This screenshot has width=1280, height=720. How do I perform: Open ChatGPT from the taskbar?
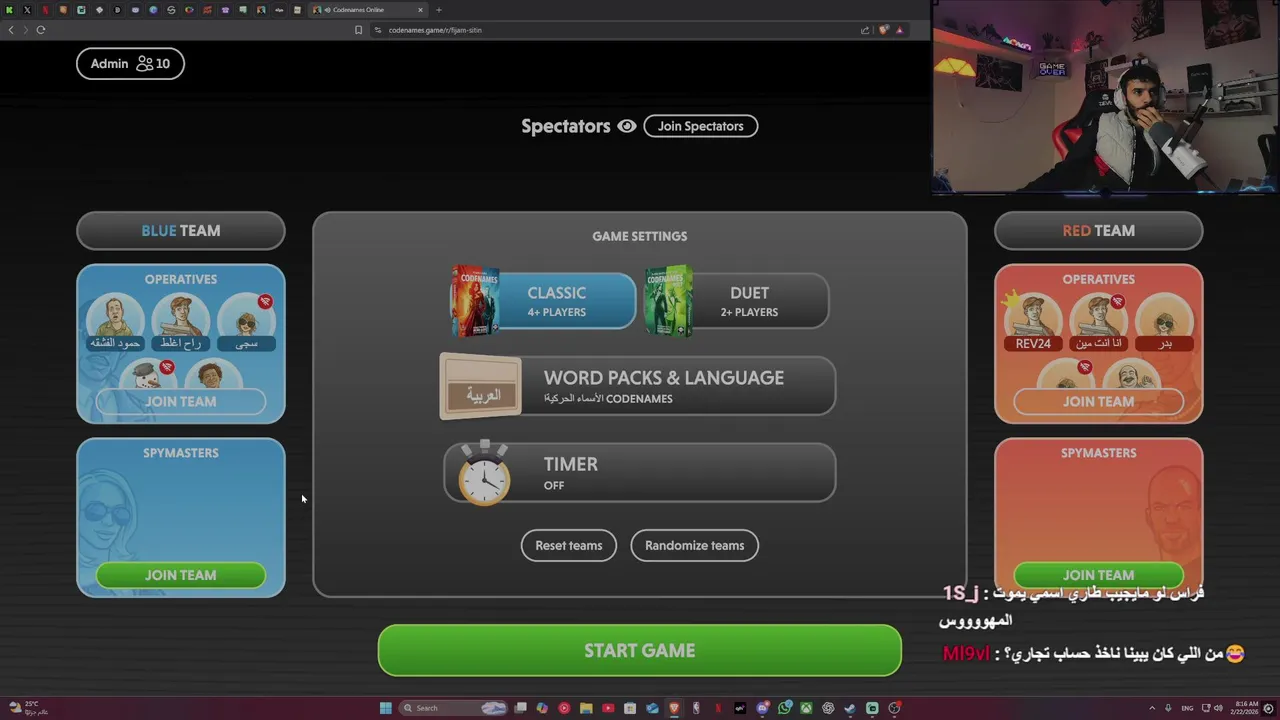pos(828,708)
